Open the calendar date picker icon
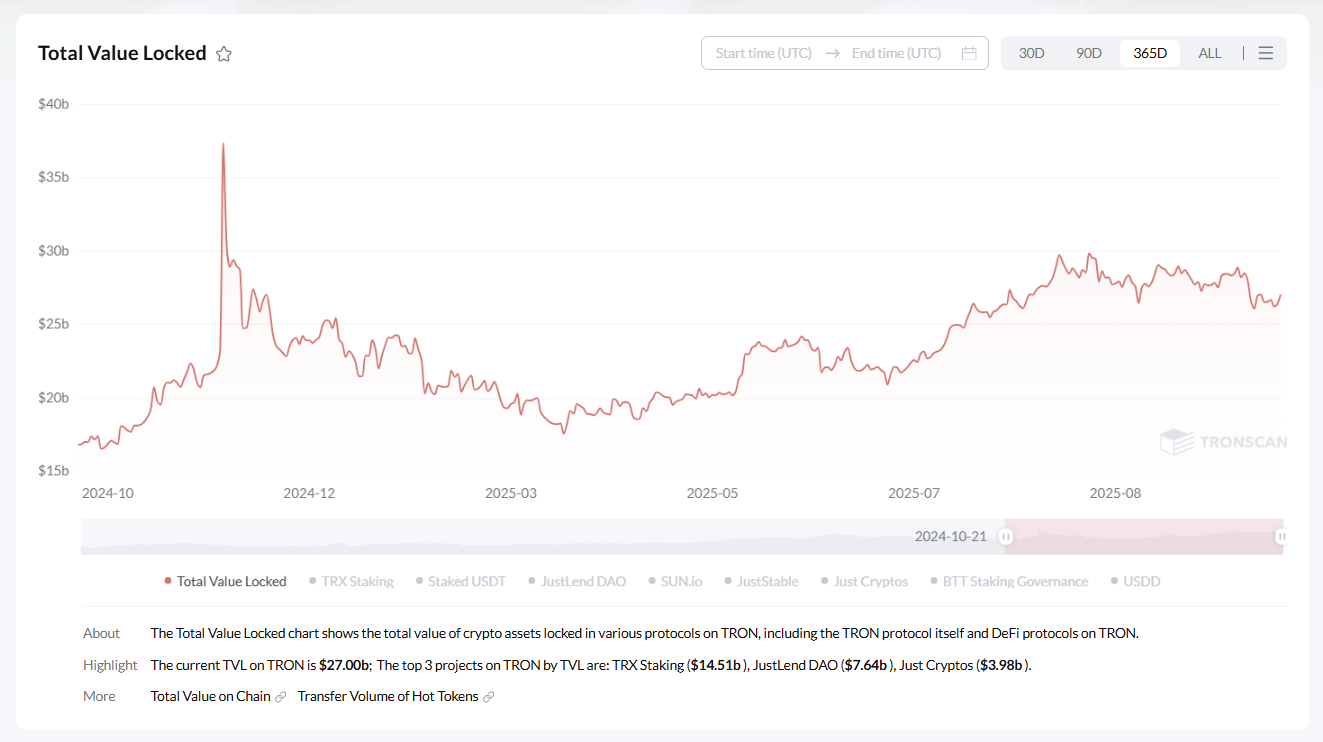Viewport: 1323px width, 742px height. pyautogui.click(x=968, y=53)
